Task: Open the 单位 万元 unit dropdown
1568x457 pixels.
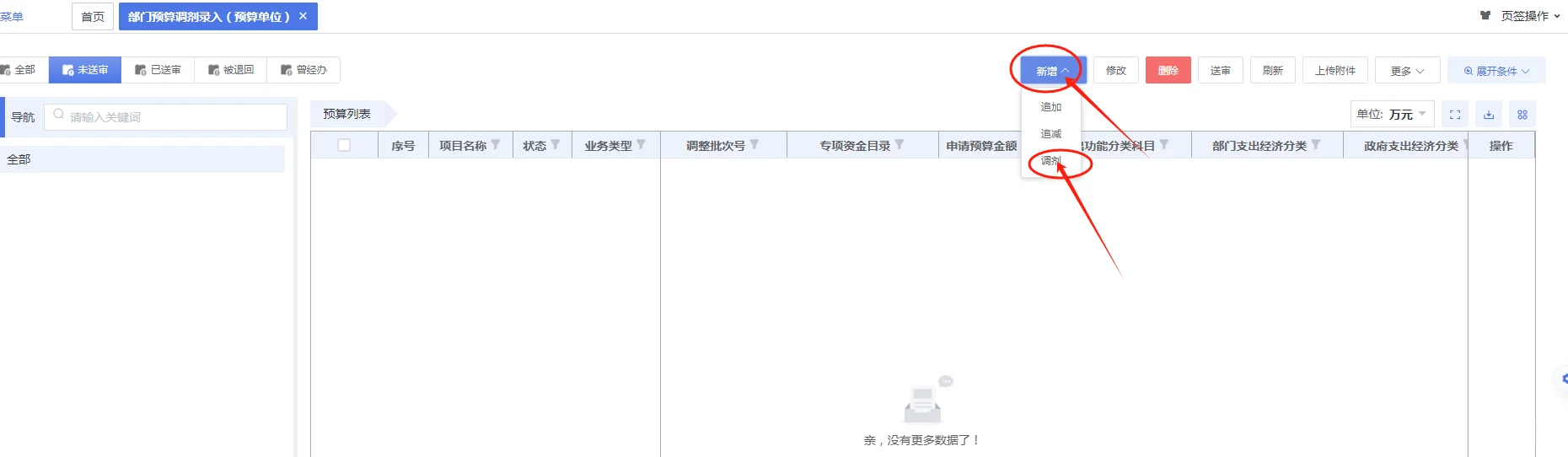Action: 1393,114
